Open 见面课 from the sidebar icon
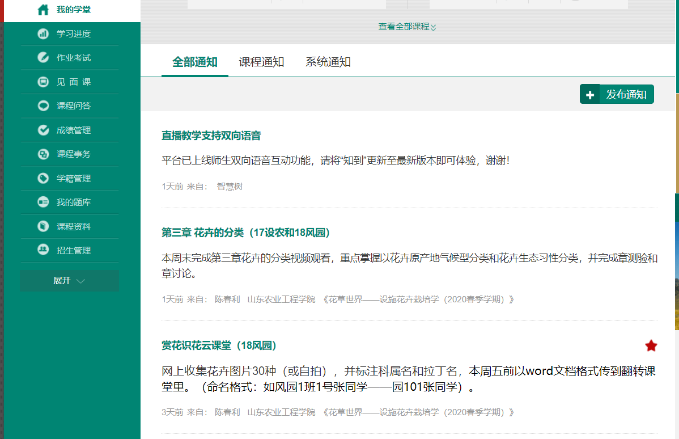Screen dimensions: 679x439 pyautogui.click(x=43, y=82)
